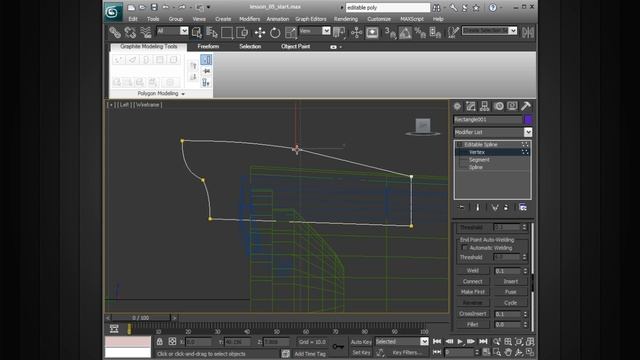Open the Edit menu
Image resolution: width=640 pixels, height=360 pixels.
[x=133, y=19]
